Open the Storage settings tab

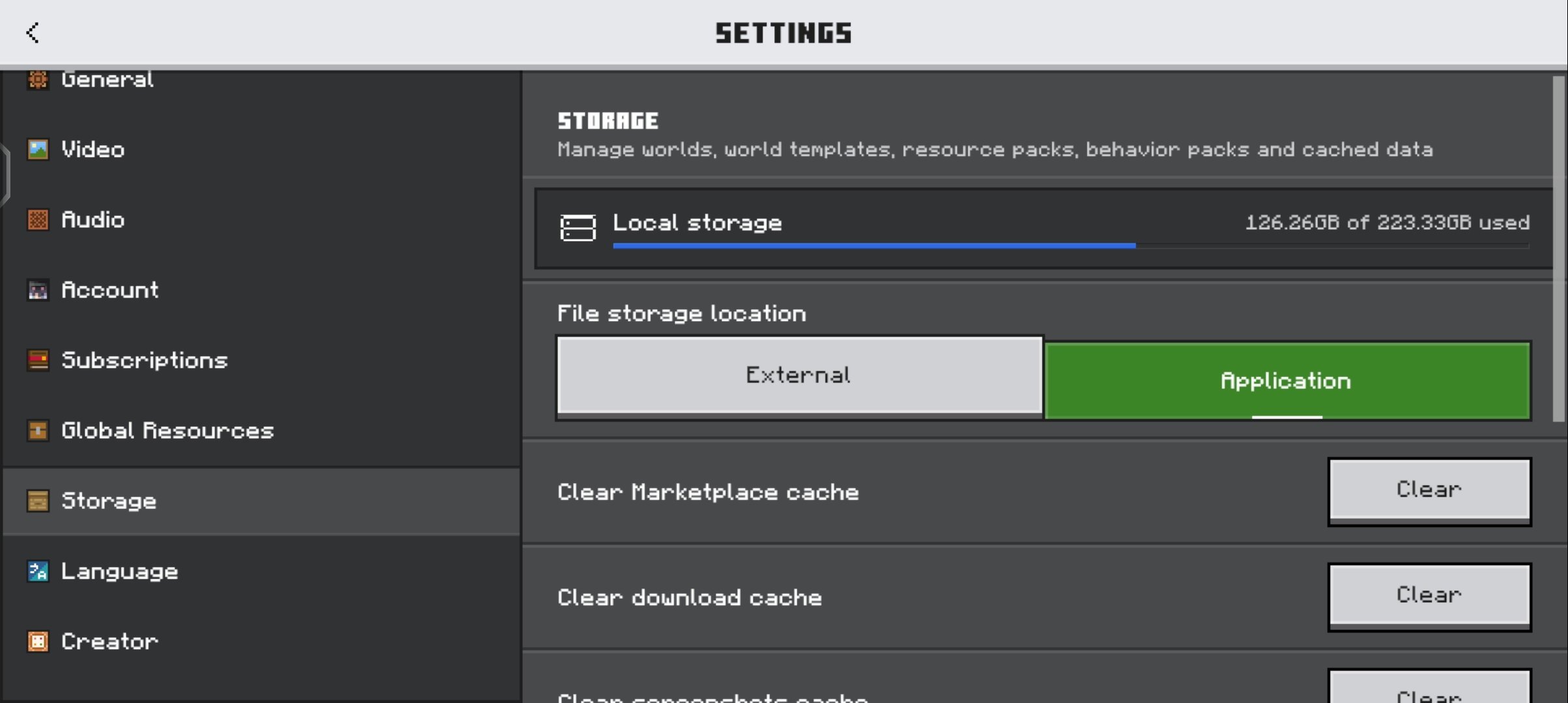point(261,501)
